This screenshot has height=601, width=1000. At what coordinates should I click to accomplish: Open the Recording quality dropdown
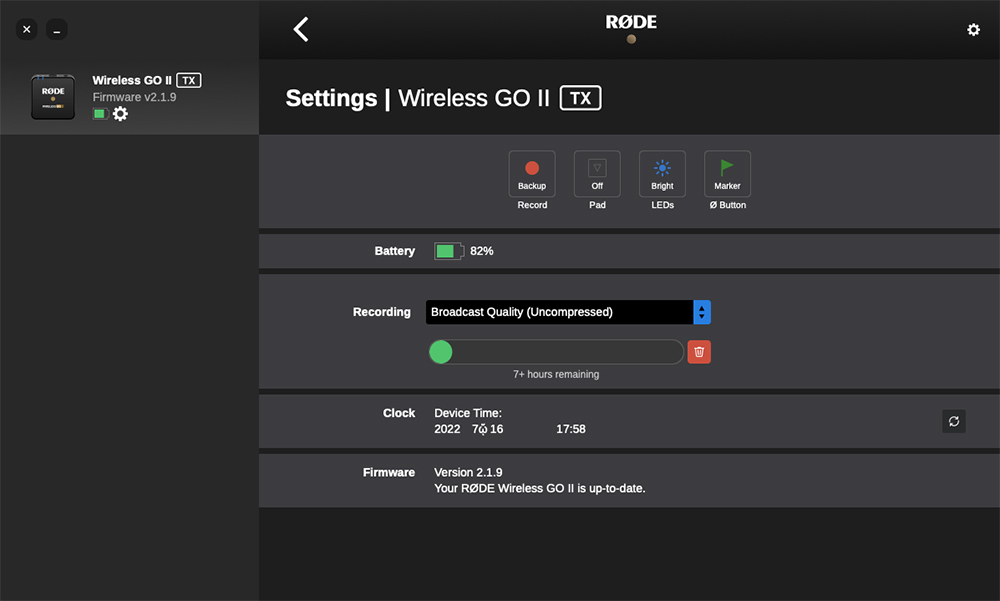568,312
